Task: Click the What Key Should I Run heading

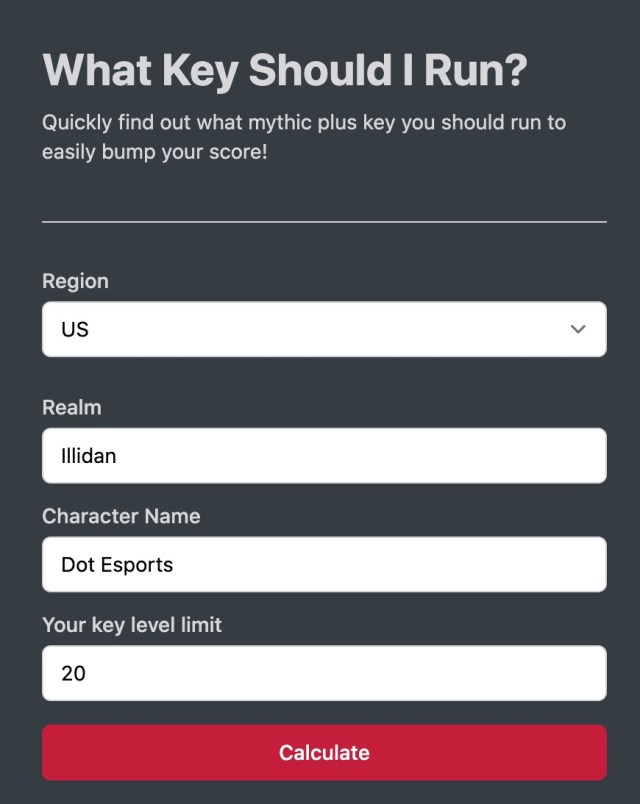Action: pyautogui.click(x=285, y=70)
